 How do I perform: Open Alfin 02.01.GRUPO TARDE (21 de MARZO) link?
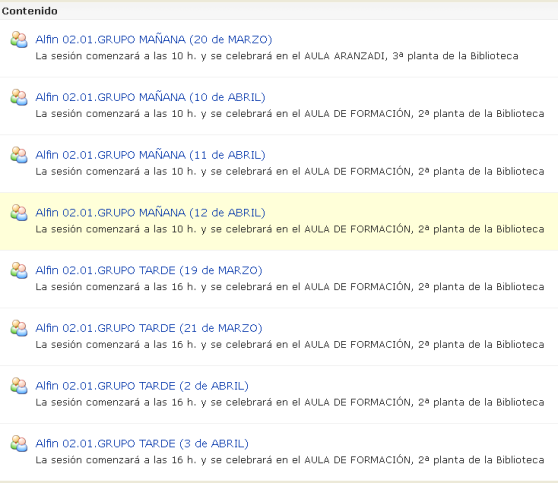point(149,328)
